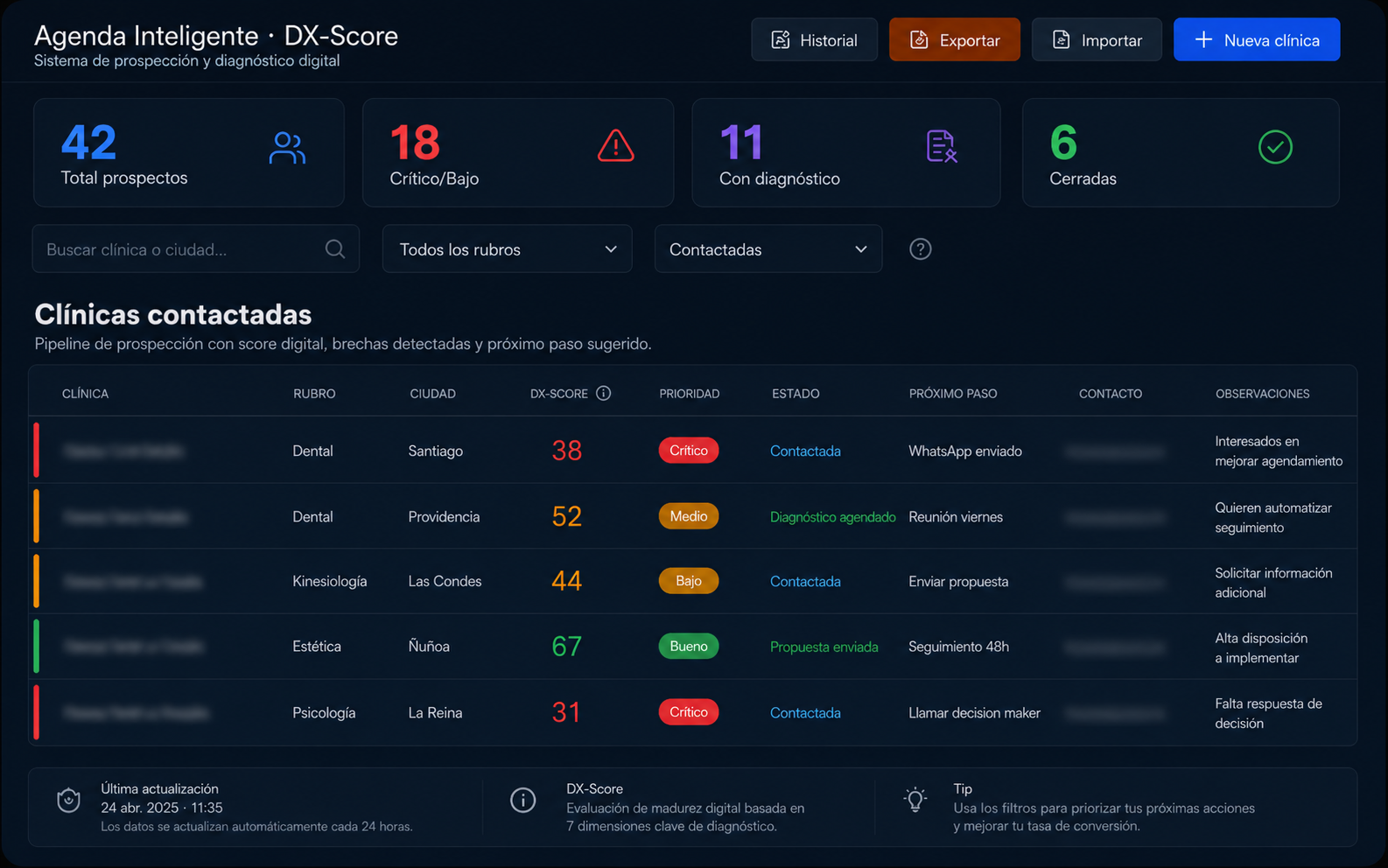Click the Diagnóstico agendado status
Screen dimensions: 1388x868
[x=832, y=517]
